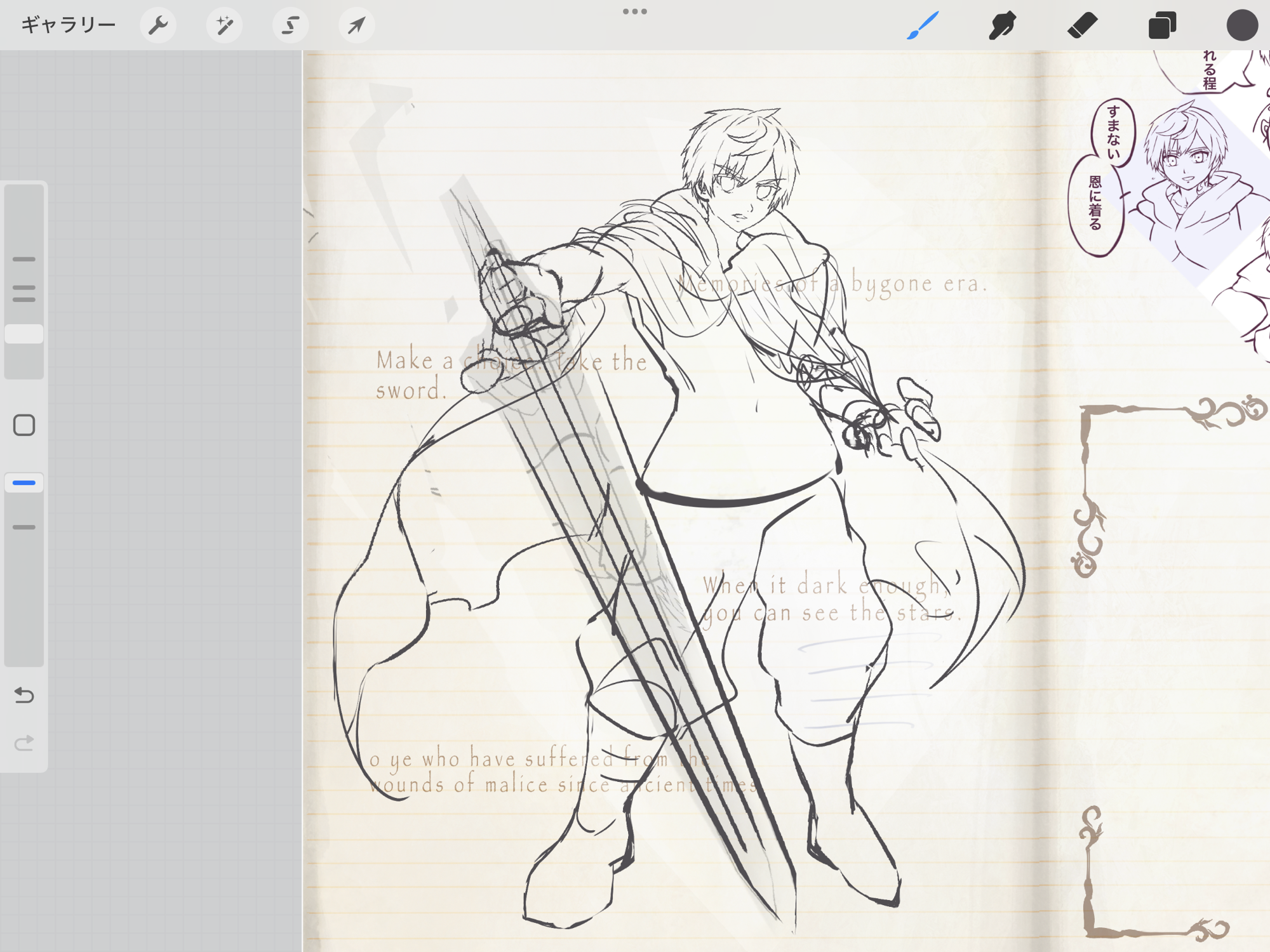Activate the Transform arrow tool

(x=356, y=25)
